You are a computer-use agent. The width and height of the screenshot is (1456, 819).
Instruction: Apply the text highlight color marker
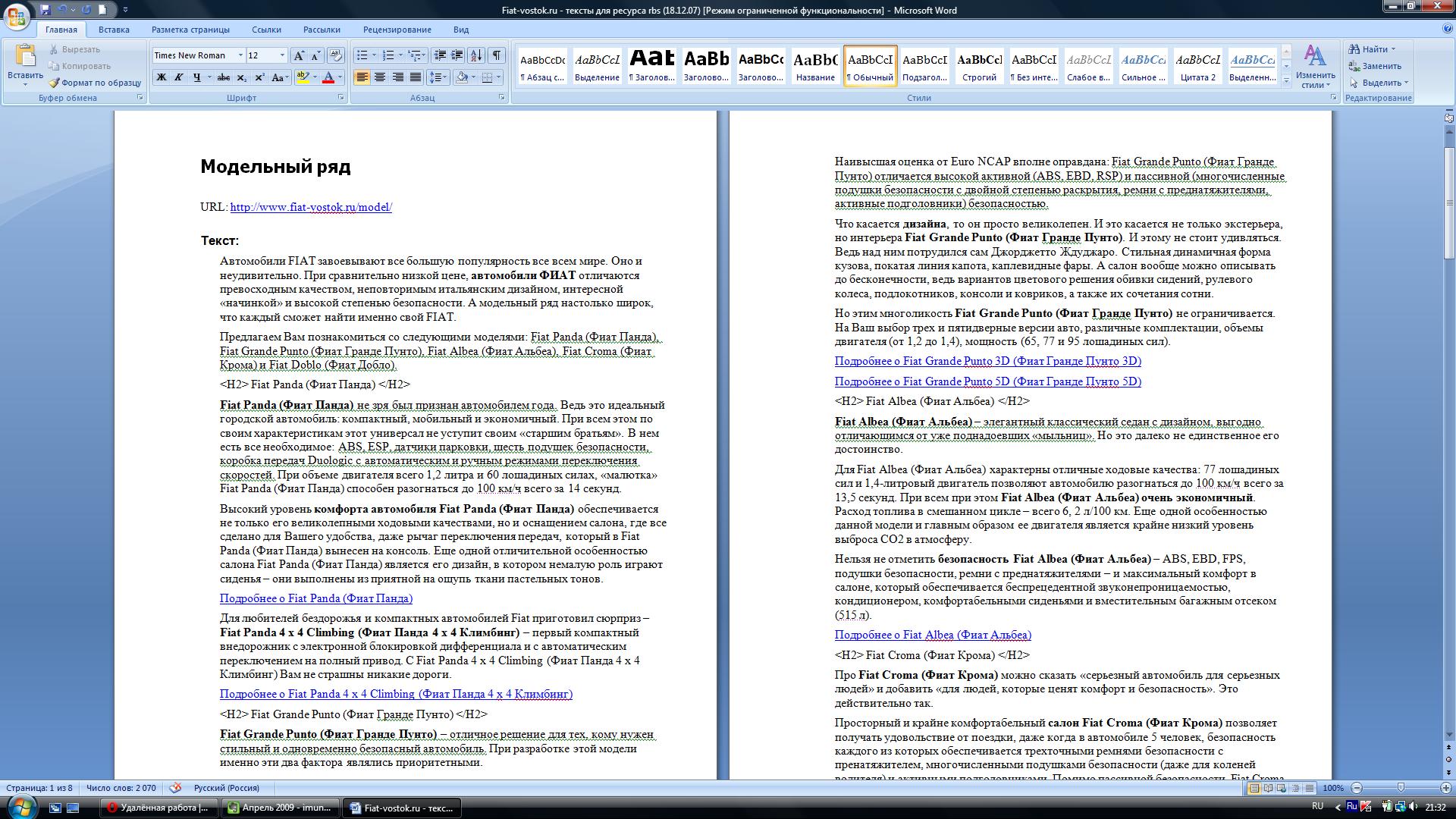(303, 77)
